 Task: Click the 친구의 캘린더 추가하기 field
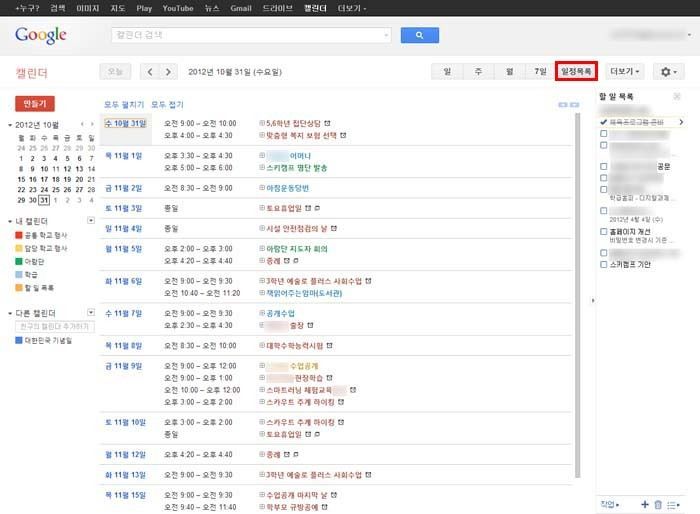pyautogui.click(x=55, y=326)
